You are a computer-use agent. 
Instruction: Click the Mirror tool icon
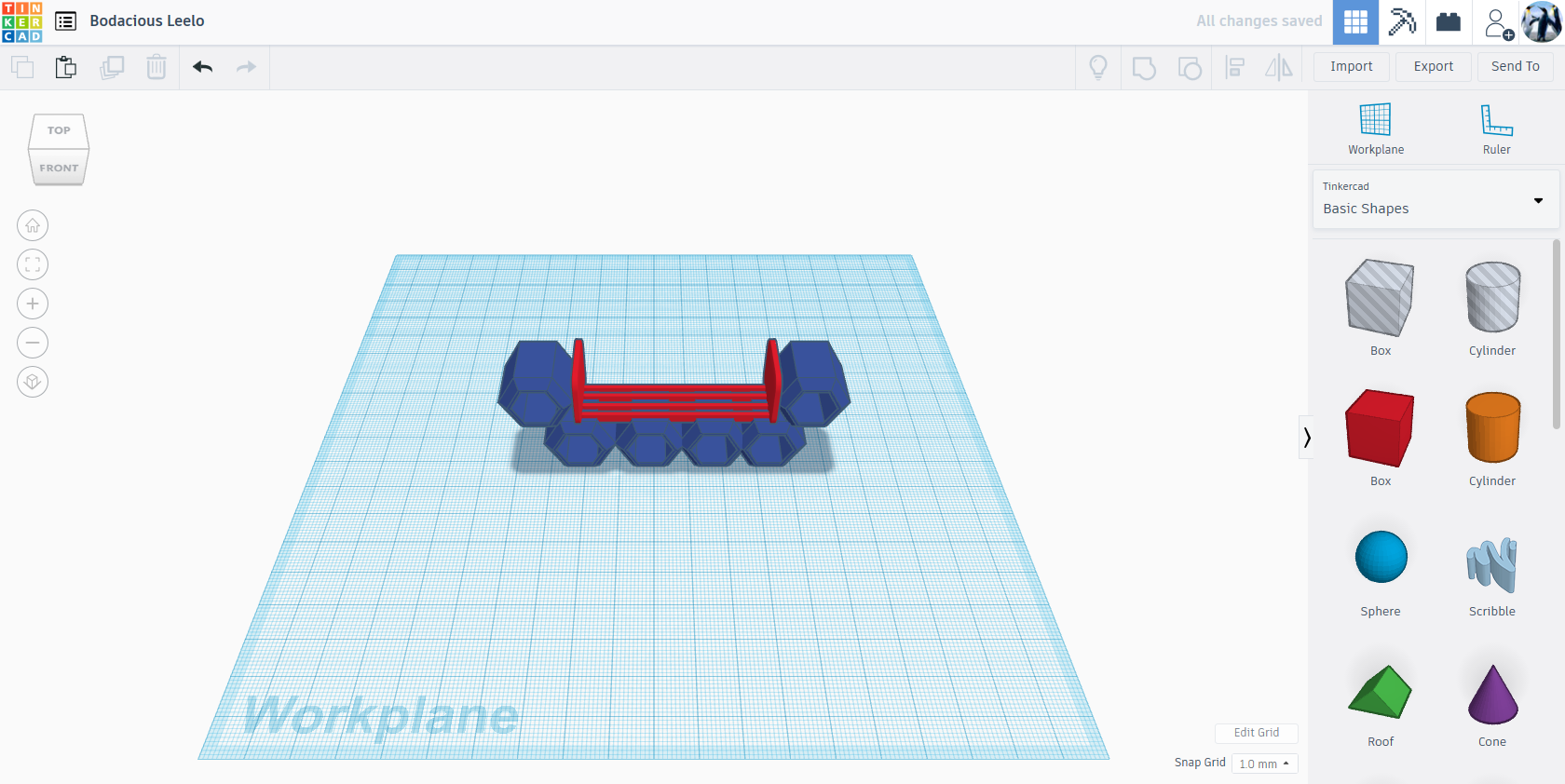pos(1279,67)
